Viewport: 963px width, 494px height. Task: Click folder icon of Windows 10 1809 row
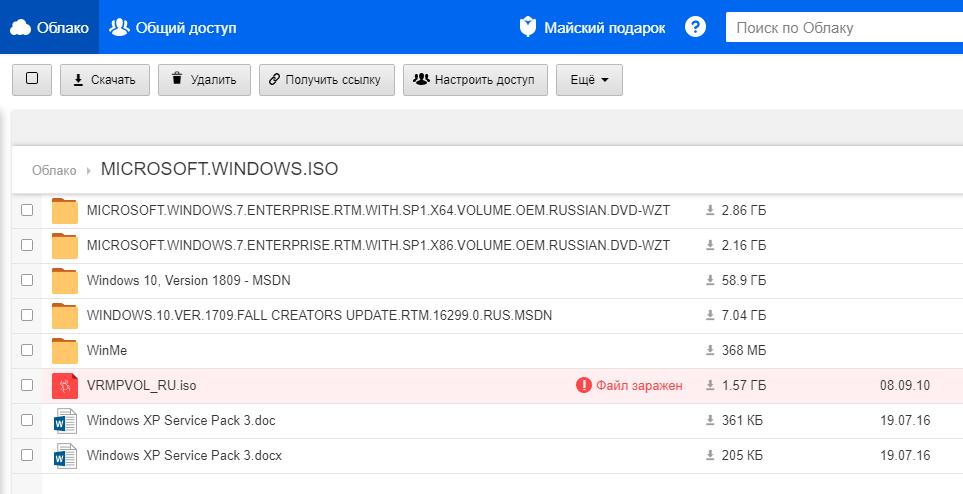[64, 281]
